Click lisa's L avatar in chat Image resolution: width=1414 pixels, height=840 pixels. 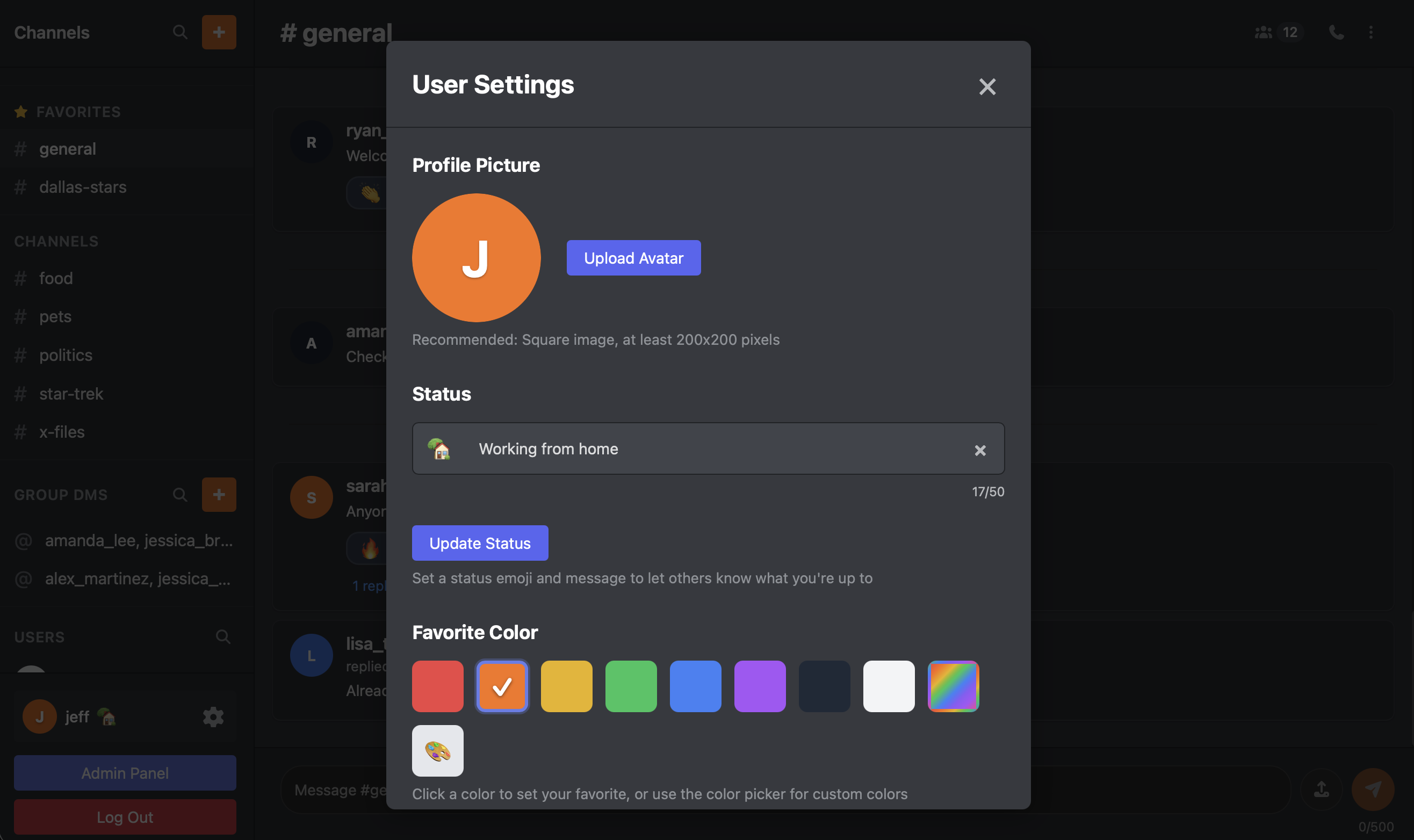[x=312, y=655]
